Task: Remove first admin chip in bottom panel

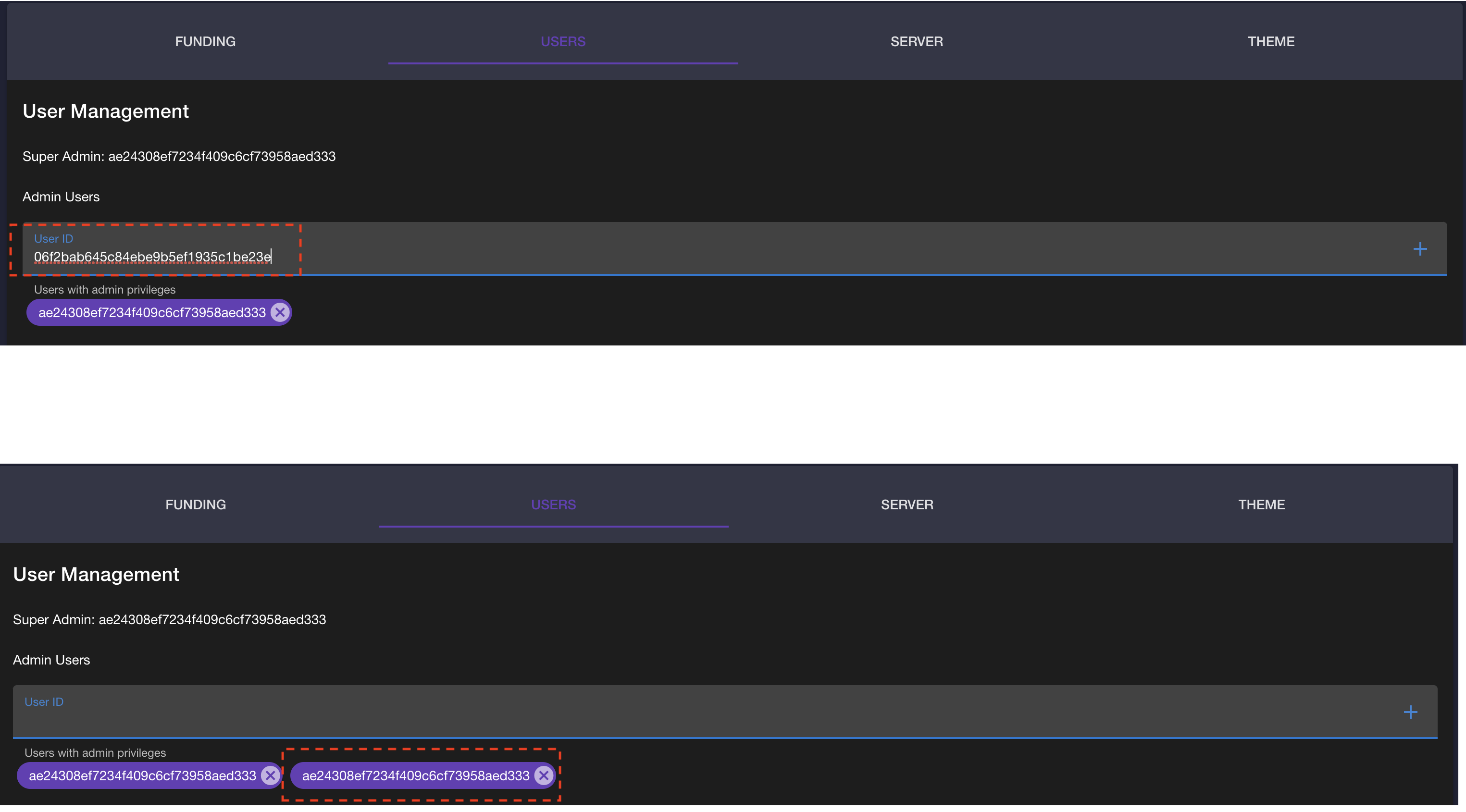Action: tap(270, 775)
